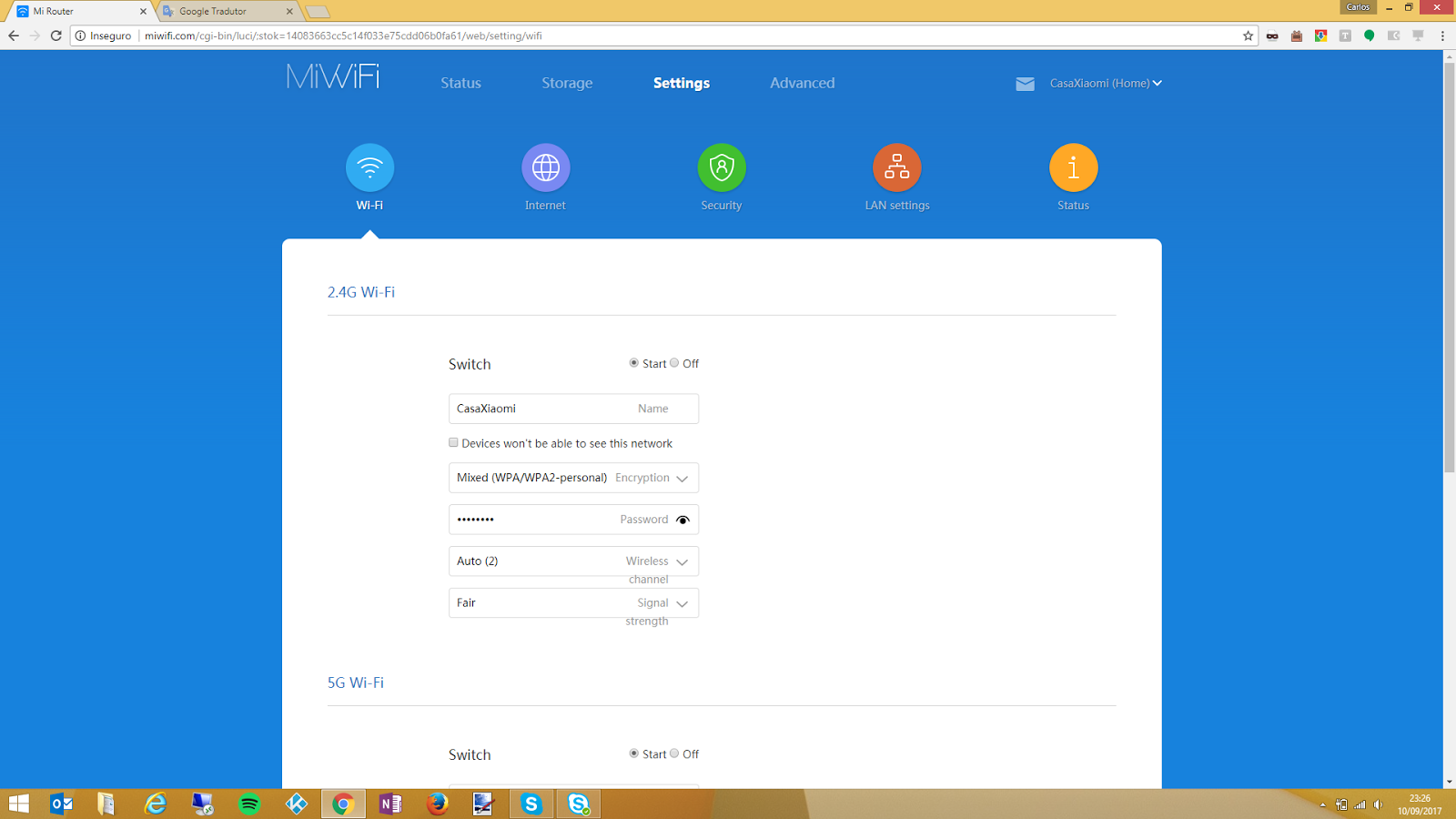Click the Wi-Fi name field CasaXiaomi
Viewport: 1456px width, 819px height.
click(573, 409)
